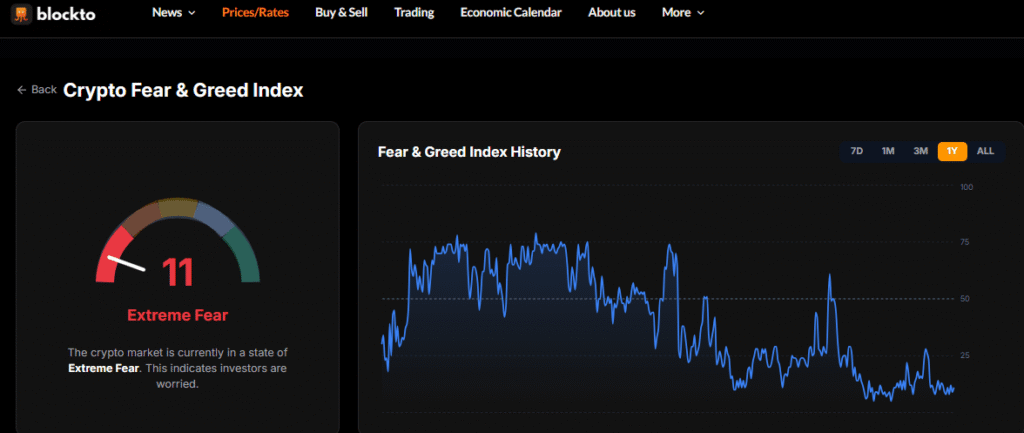Switch chart range to 7D
Image resolution: width=1024 pixels, height=433 pixels.
point(856,151)
